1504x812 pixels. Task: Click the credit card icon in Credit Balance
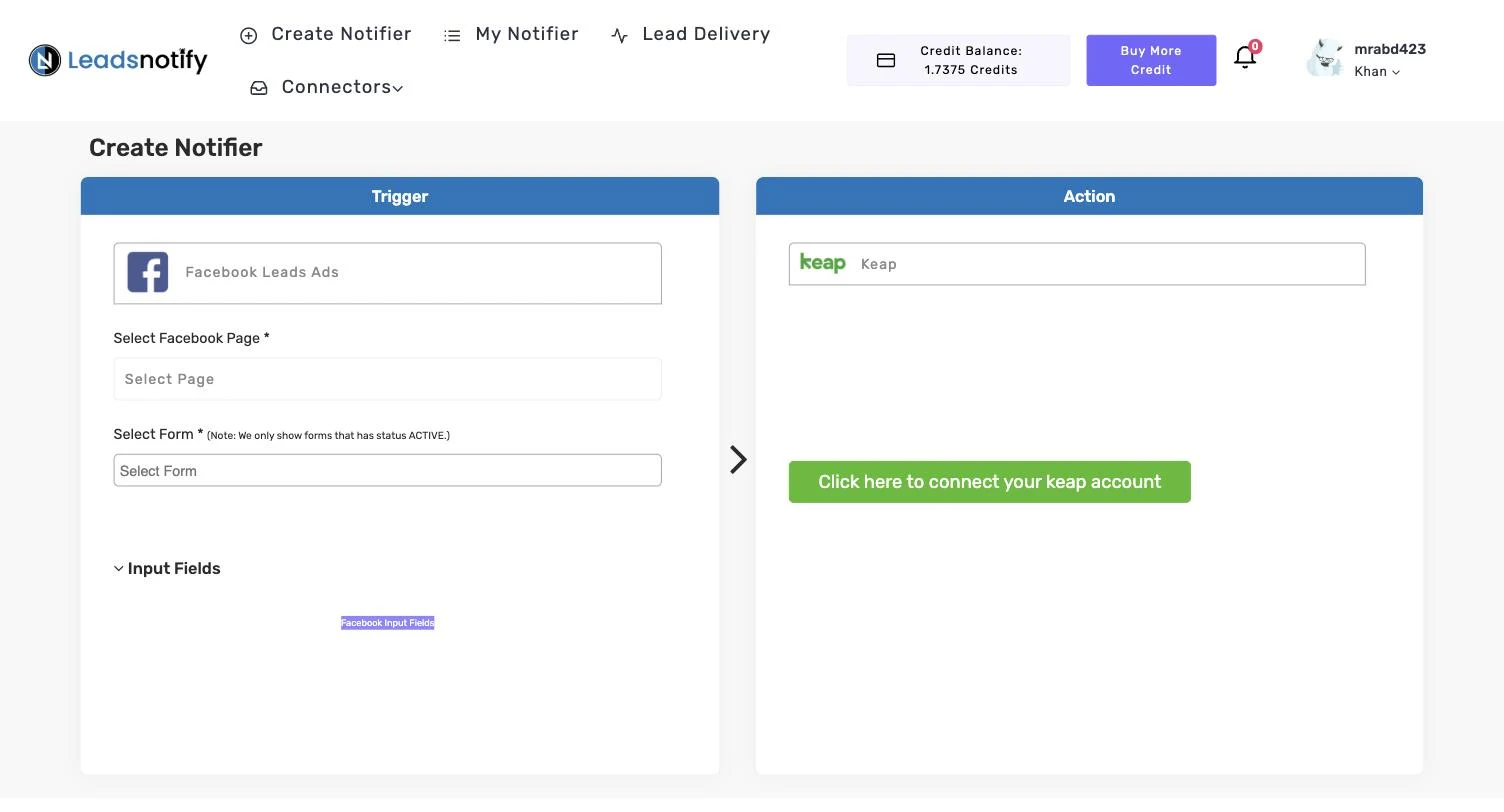pyautogui.click(x=886, y=60)
